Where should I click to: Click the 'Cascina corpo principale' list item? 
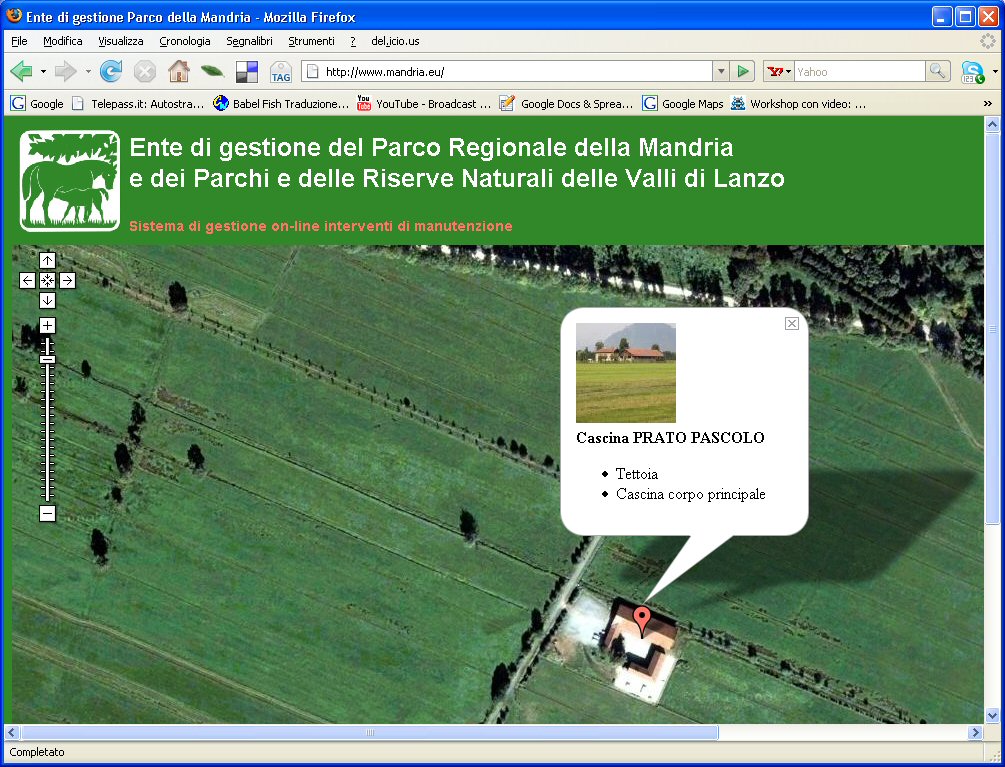[690, 494]
